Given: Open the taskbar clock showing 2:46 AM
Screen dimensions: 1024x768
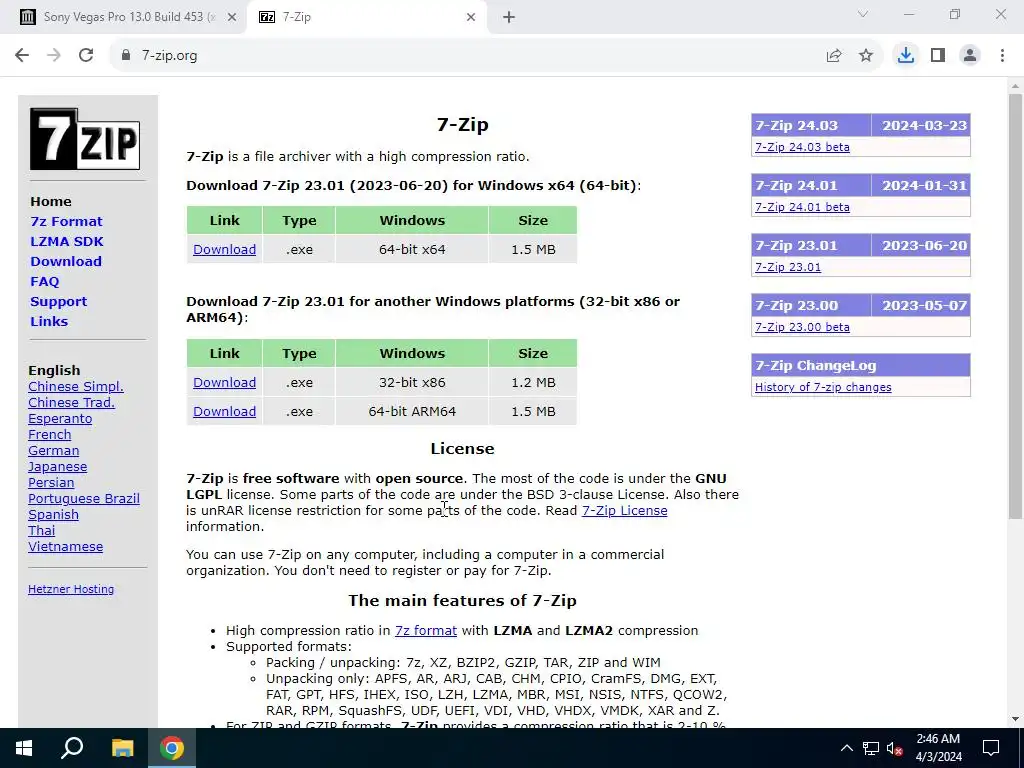Looking at the screenshot, I should tap(938, 748).
